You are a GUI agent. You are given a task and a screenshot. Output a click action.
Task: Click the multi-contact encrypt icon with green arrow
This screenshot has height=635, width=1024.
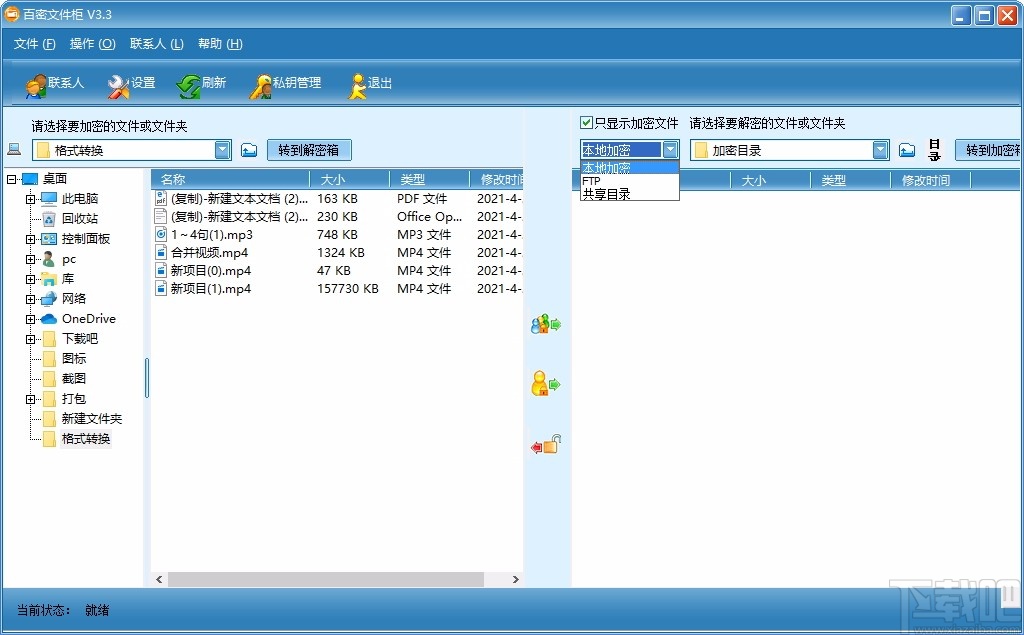pyautogui.click(x=546, y=323)
